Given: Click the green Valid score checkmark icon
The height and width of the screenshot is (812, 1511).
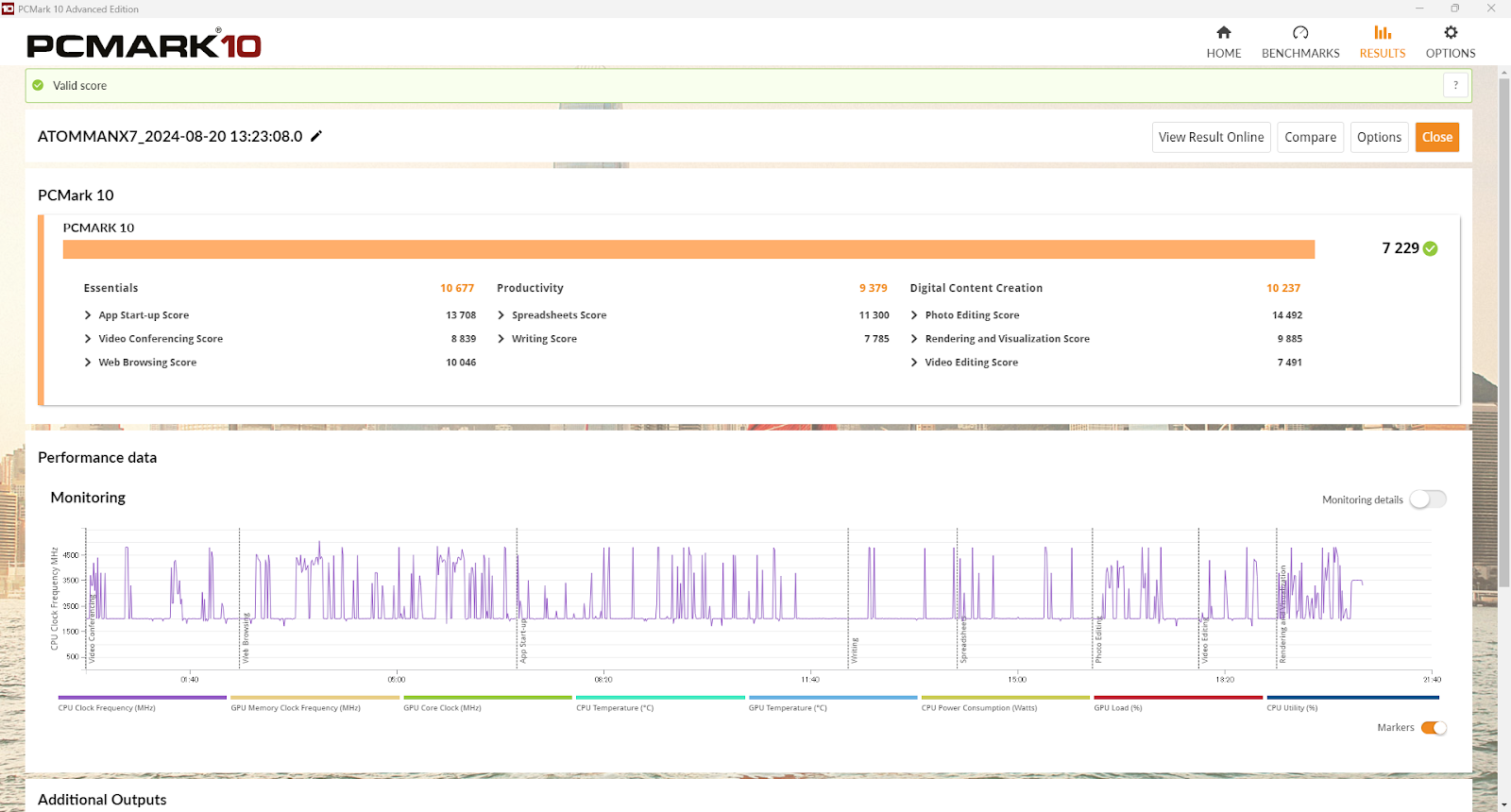Looking at the screenshot, I should point(38,85).
